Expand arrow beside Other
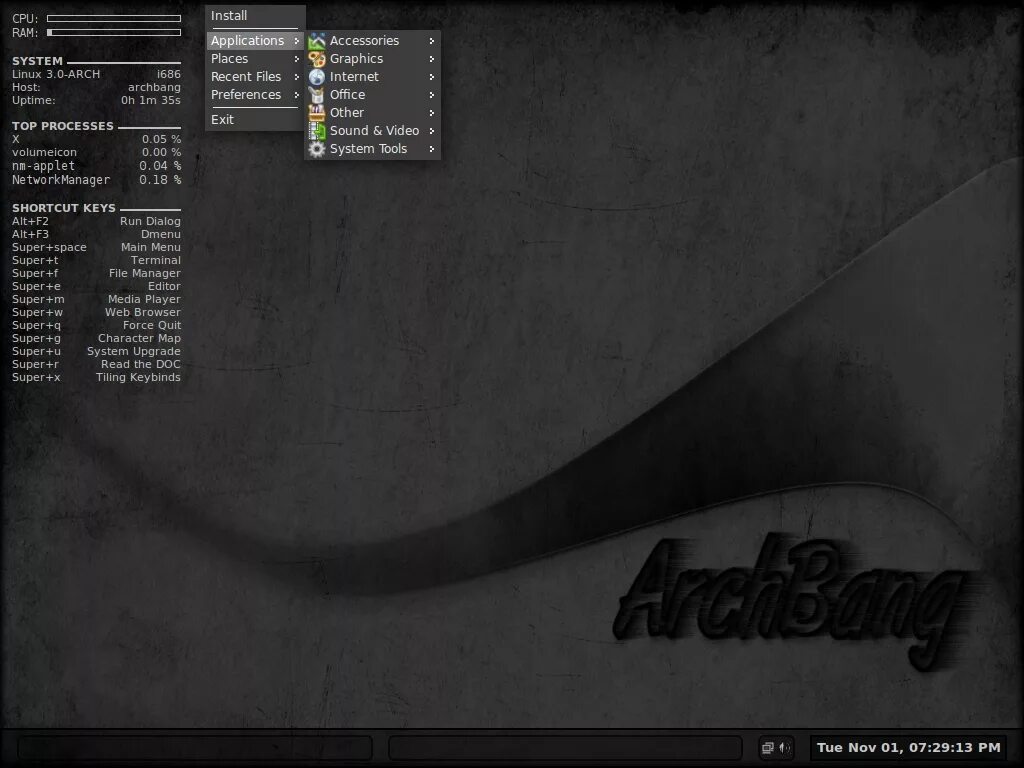The width and height of the screenshot is (1024, 768). coord(432,112)
